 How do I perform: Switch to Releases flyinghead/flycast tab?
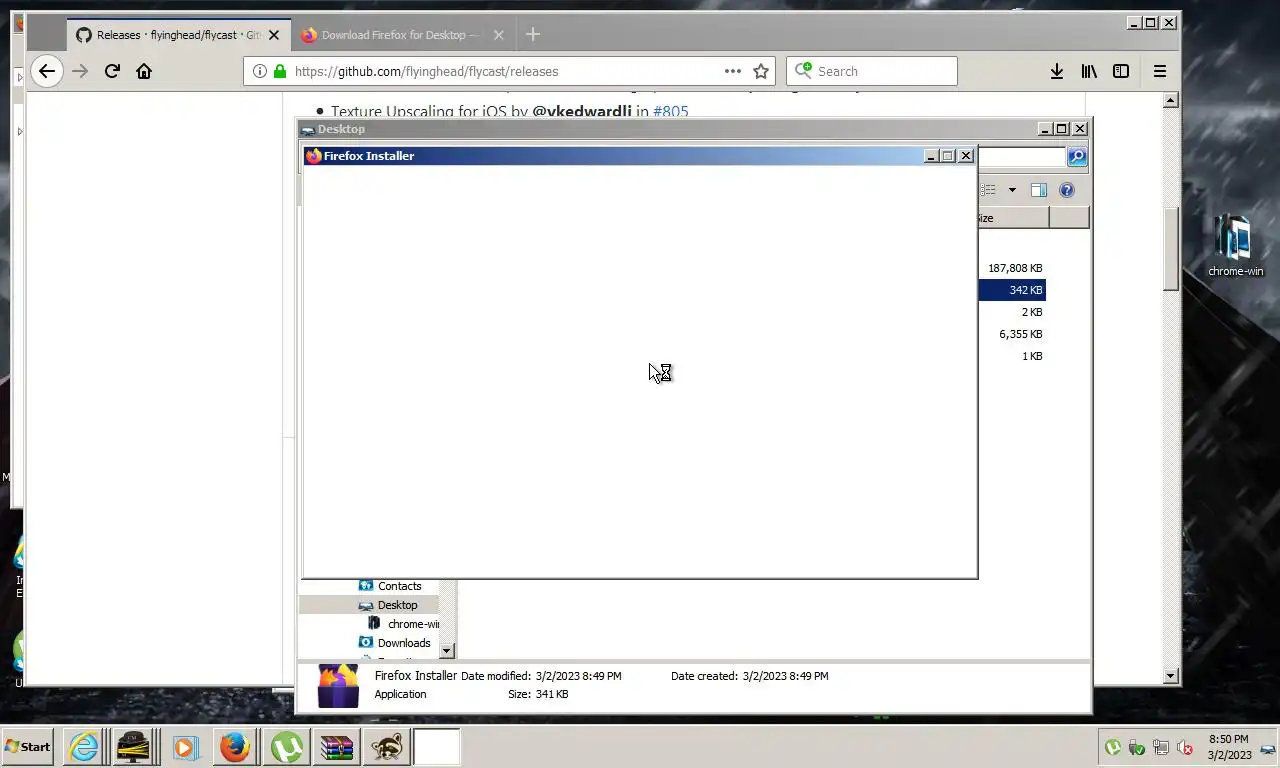[x=178, y=35]
